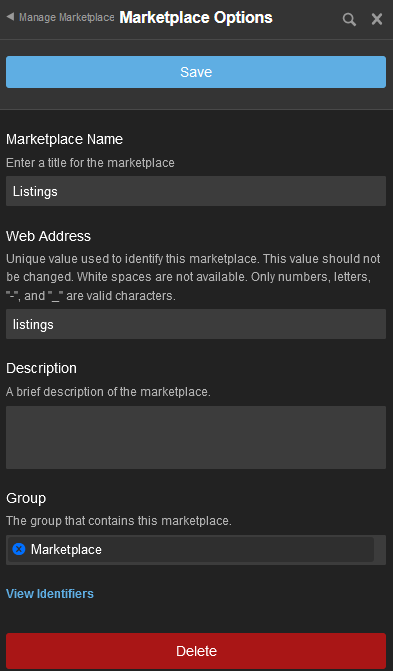Save the marketplace options
393x671 pixels.
196,72
